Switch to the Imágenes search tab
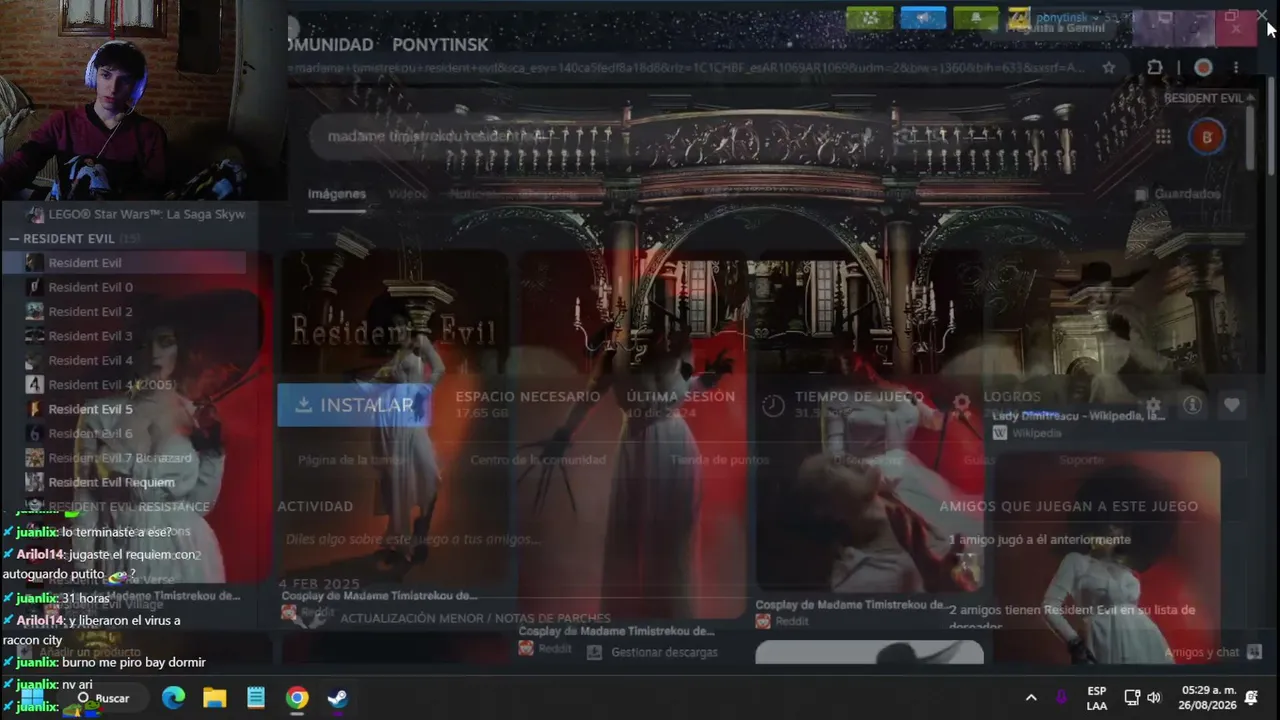 337,194
